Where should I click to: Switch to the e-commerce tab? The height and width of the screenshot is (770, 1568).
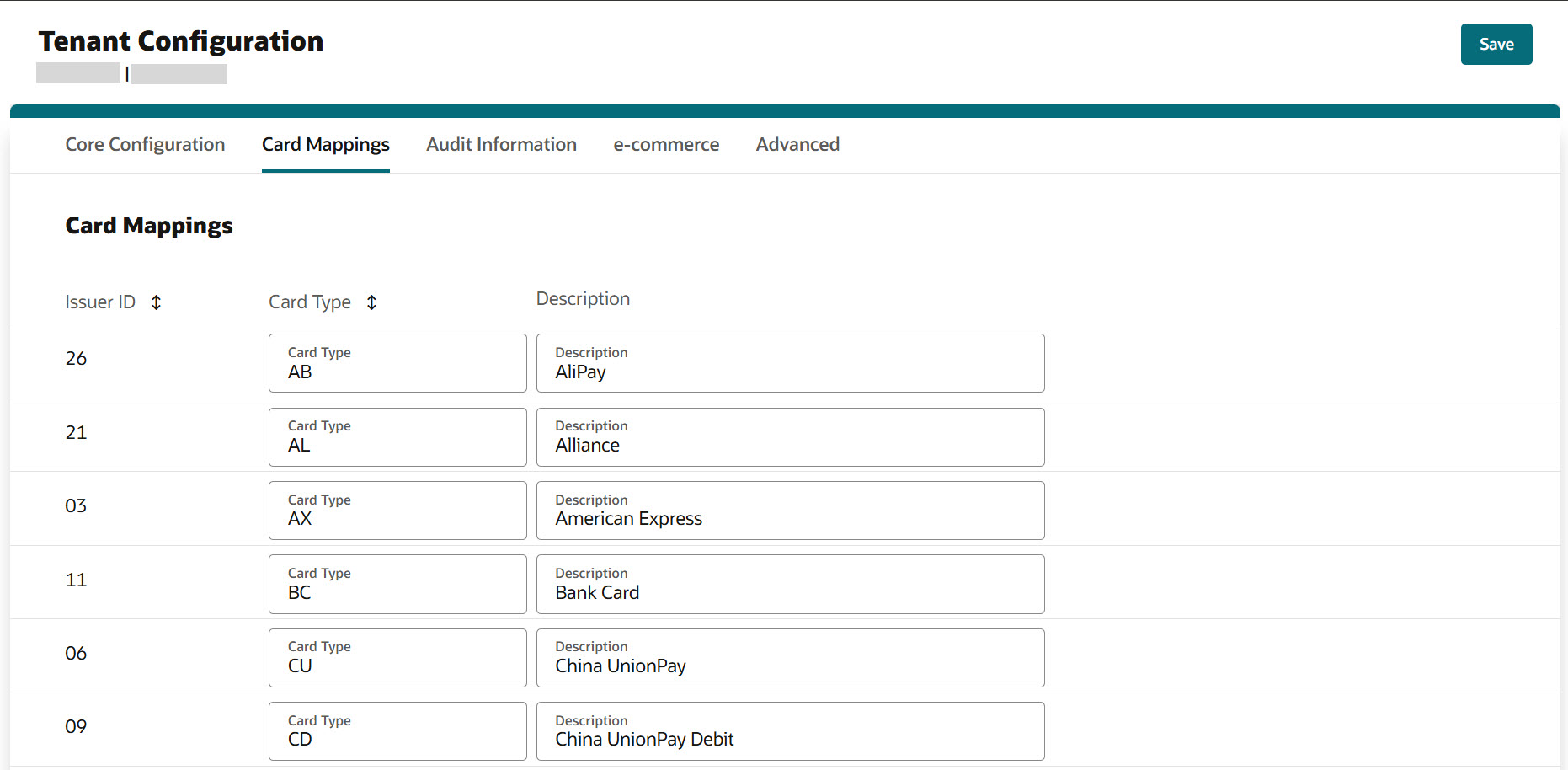pyautogui.click(x=666, y=144)
